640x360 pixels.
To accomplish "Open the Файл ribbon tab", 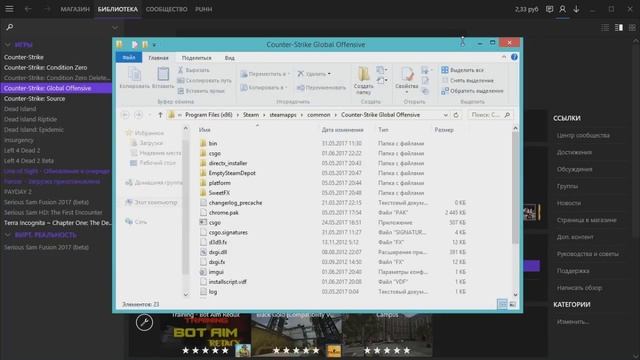I will [129, 58].
